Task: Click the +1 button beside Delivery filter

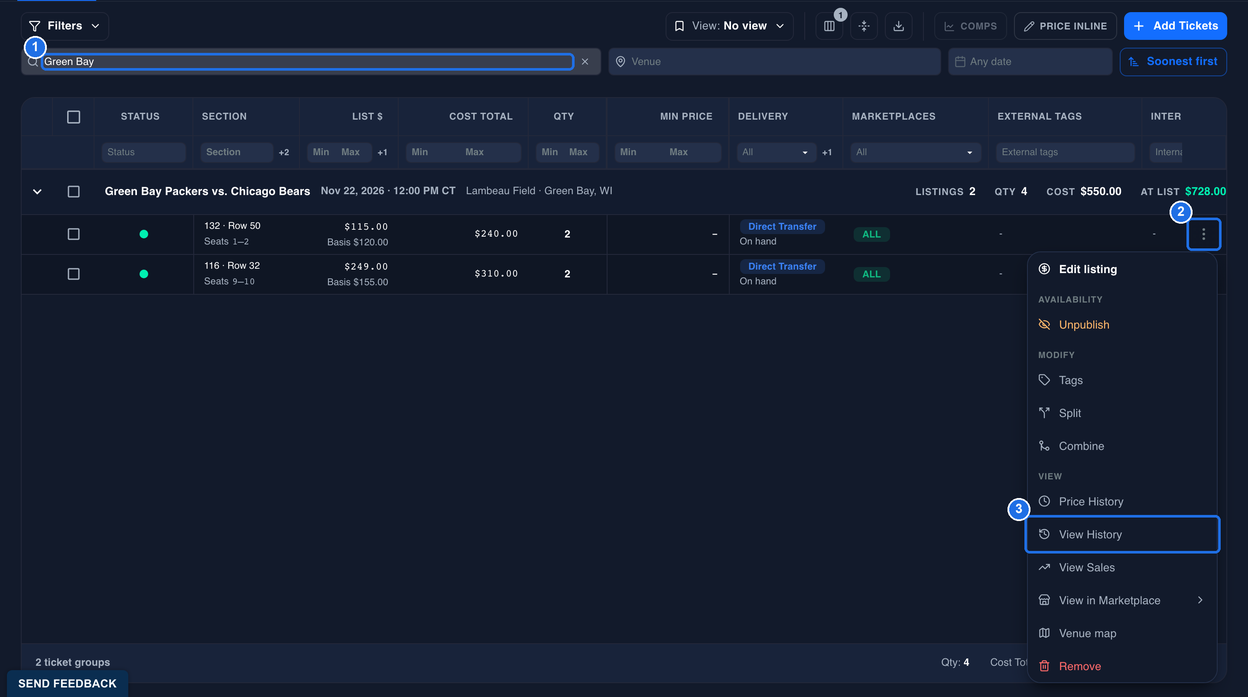Action: point(827,153)
